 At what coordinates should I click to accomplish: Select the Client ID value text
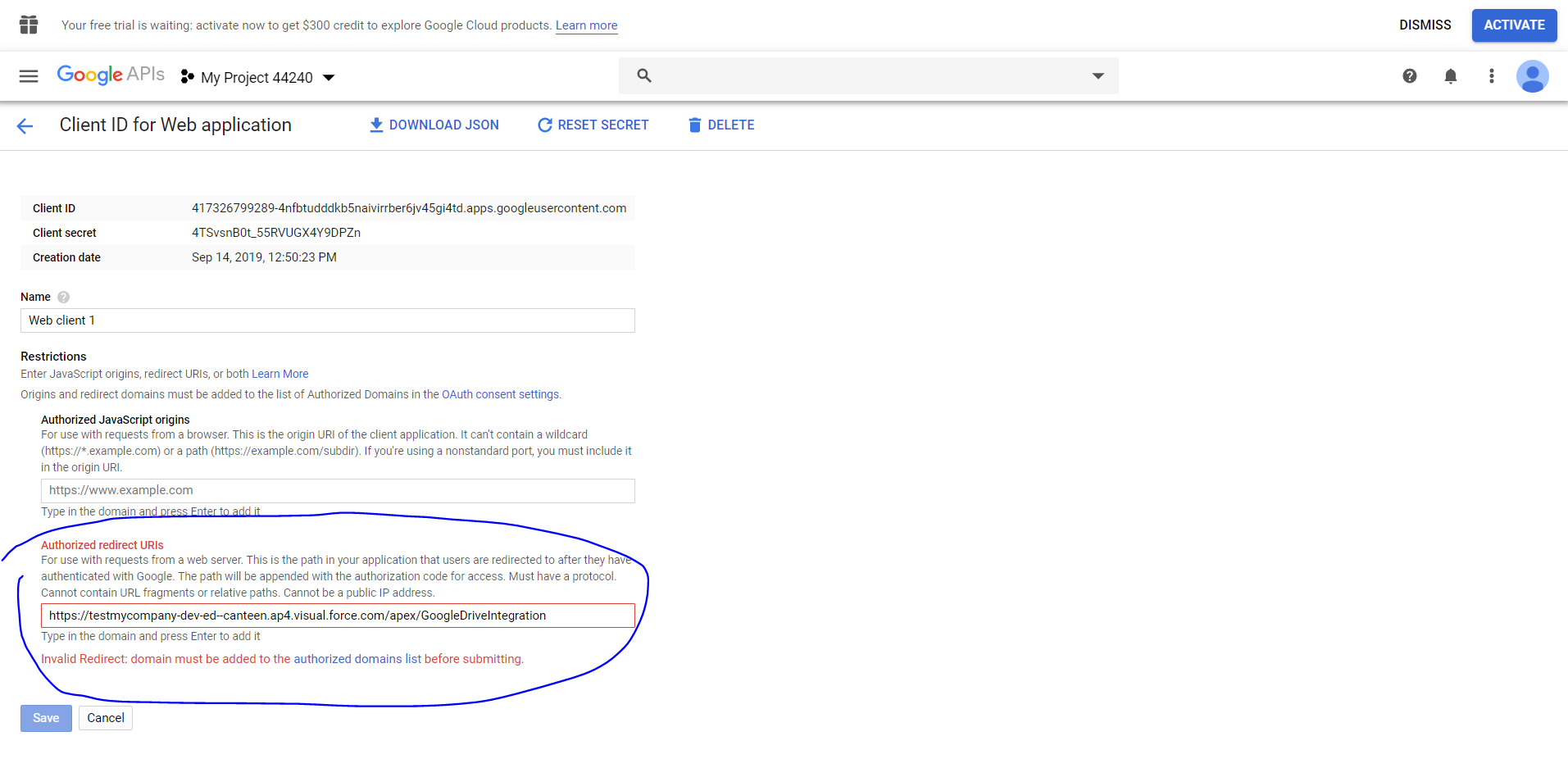[x=409, y=208]
